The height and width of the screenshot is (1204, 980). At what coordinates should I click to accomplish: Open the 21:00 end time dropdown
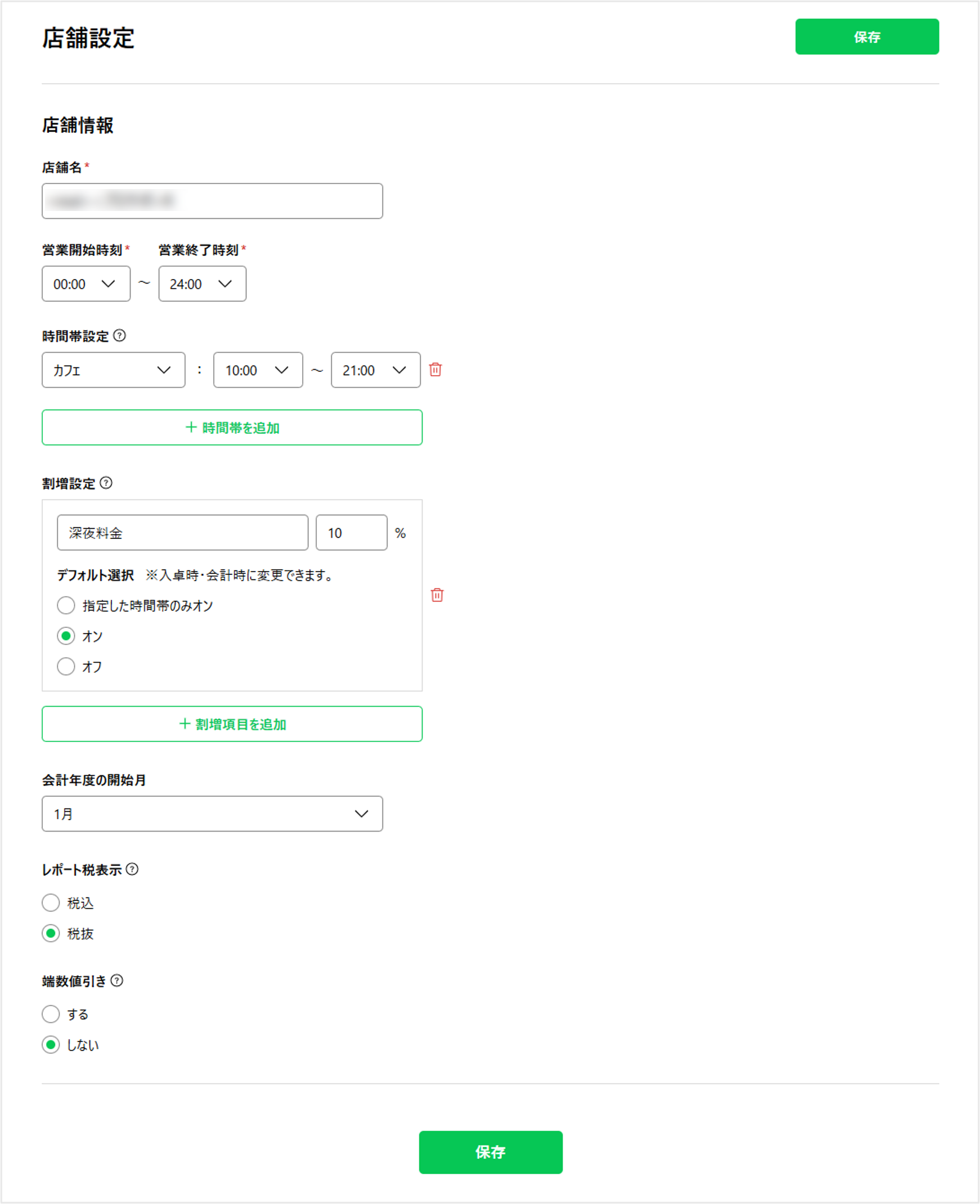pos(375,370)
